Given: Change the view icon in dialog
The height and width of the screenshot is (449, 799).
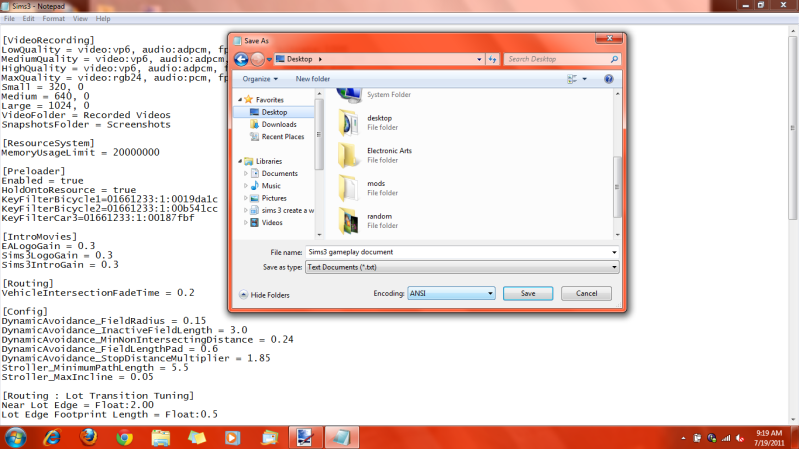Looking at the screenshot, I should point(572,79).
